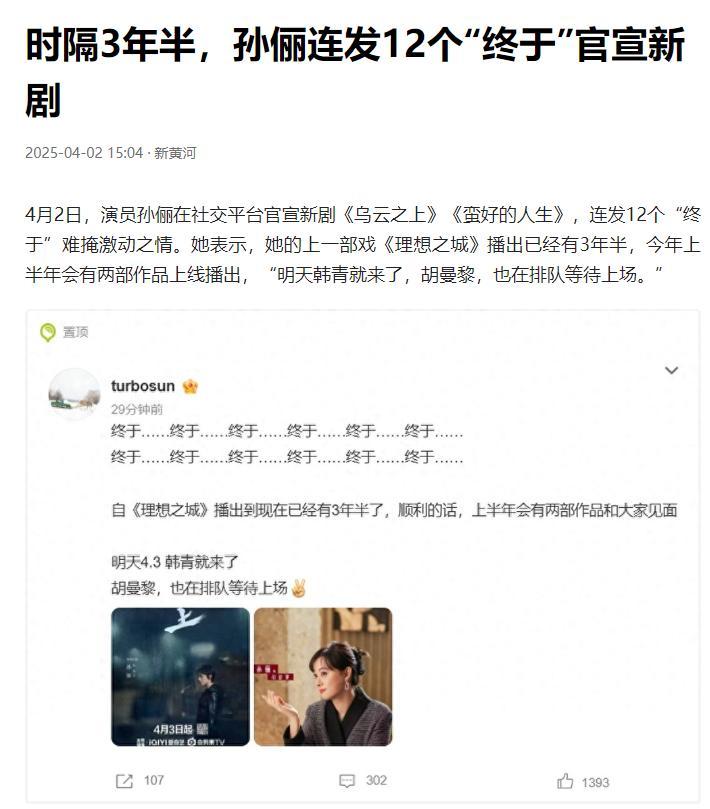The image size is (710, 809).
Task: Open the turbosun profile avatar
Action: point(74,394)
